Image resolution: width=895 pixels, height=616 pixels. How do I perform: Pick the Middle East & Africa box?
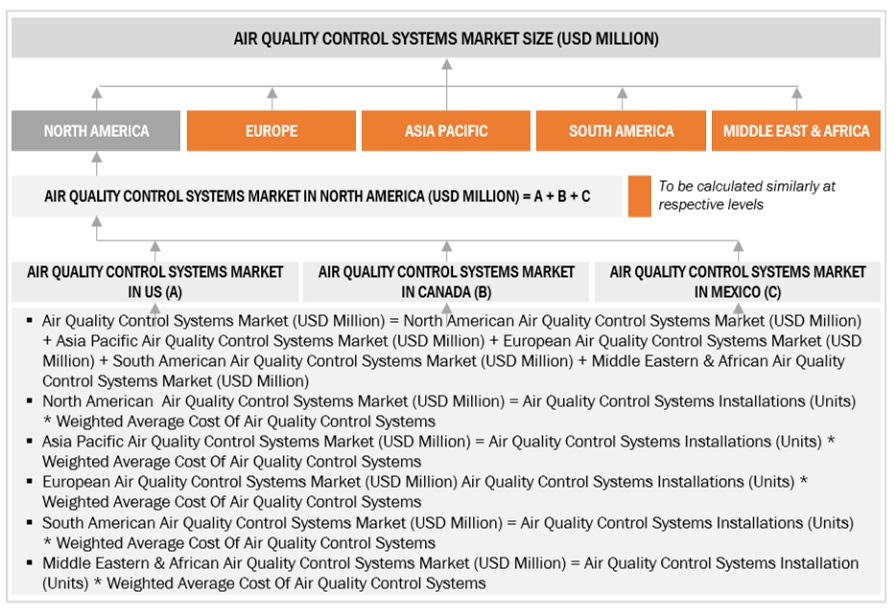pos(796,131)
